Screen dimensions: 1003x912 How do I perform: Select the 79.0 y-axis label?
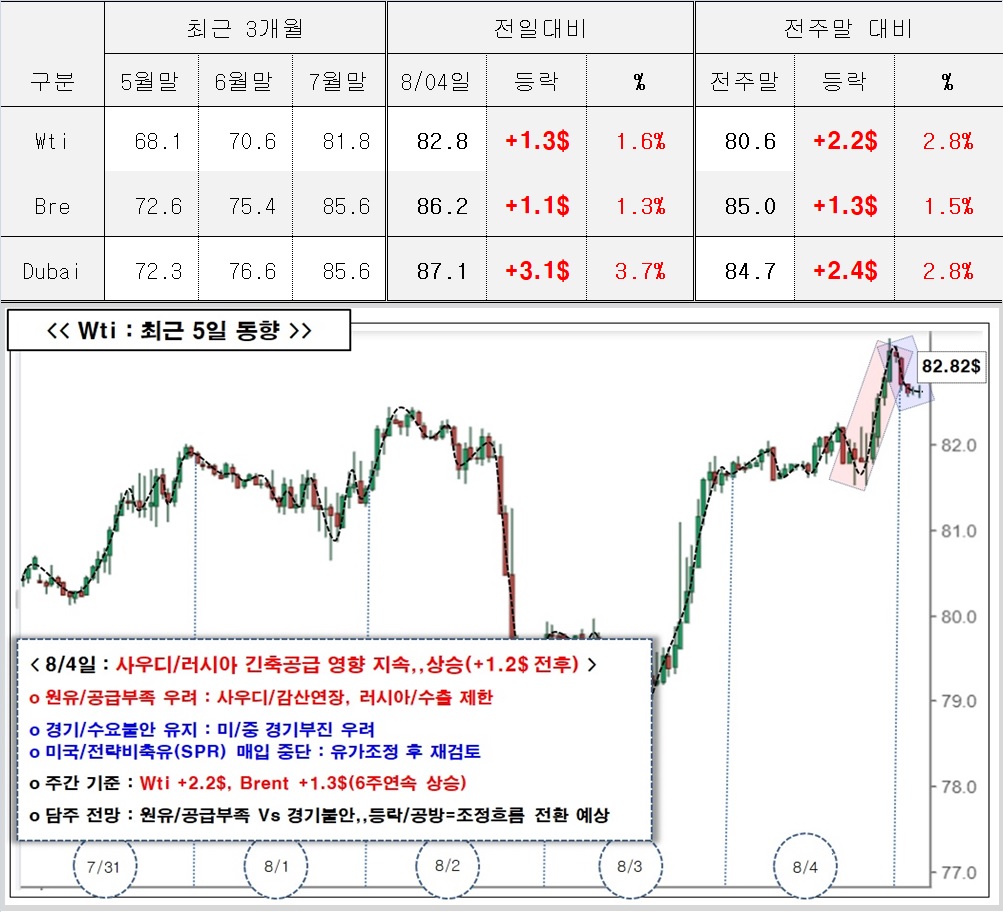958,702
